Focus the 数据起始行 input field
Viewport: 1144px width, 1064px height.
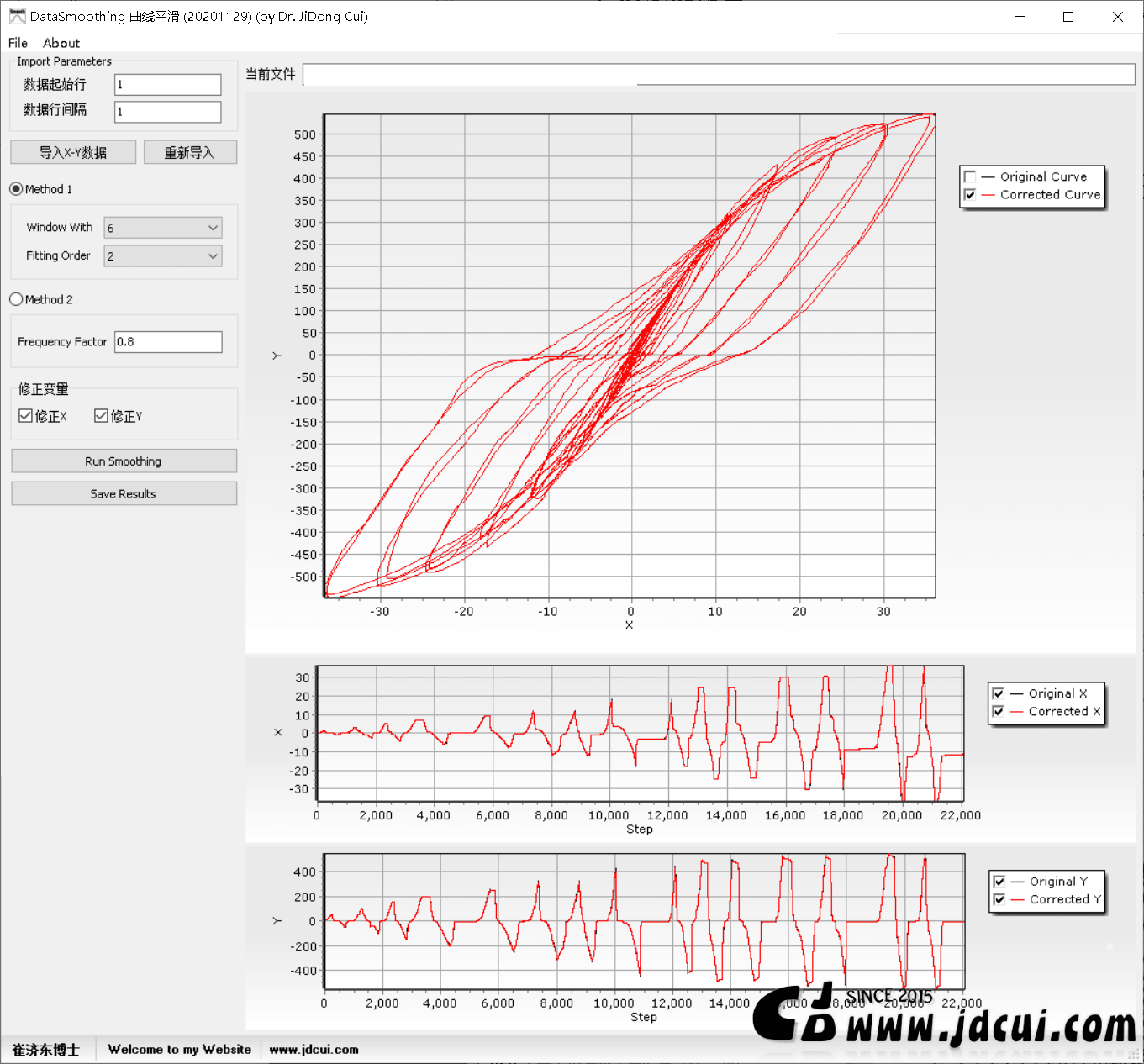(168, 84)
